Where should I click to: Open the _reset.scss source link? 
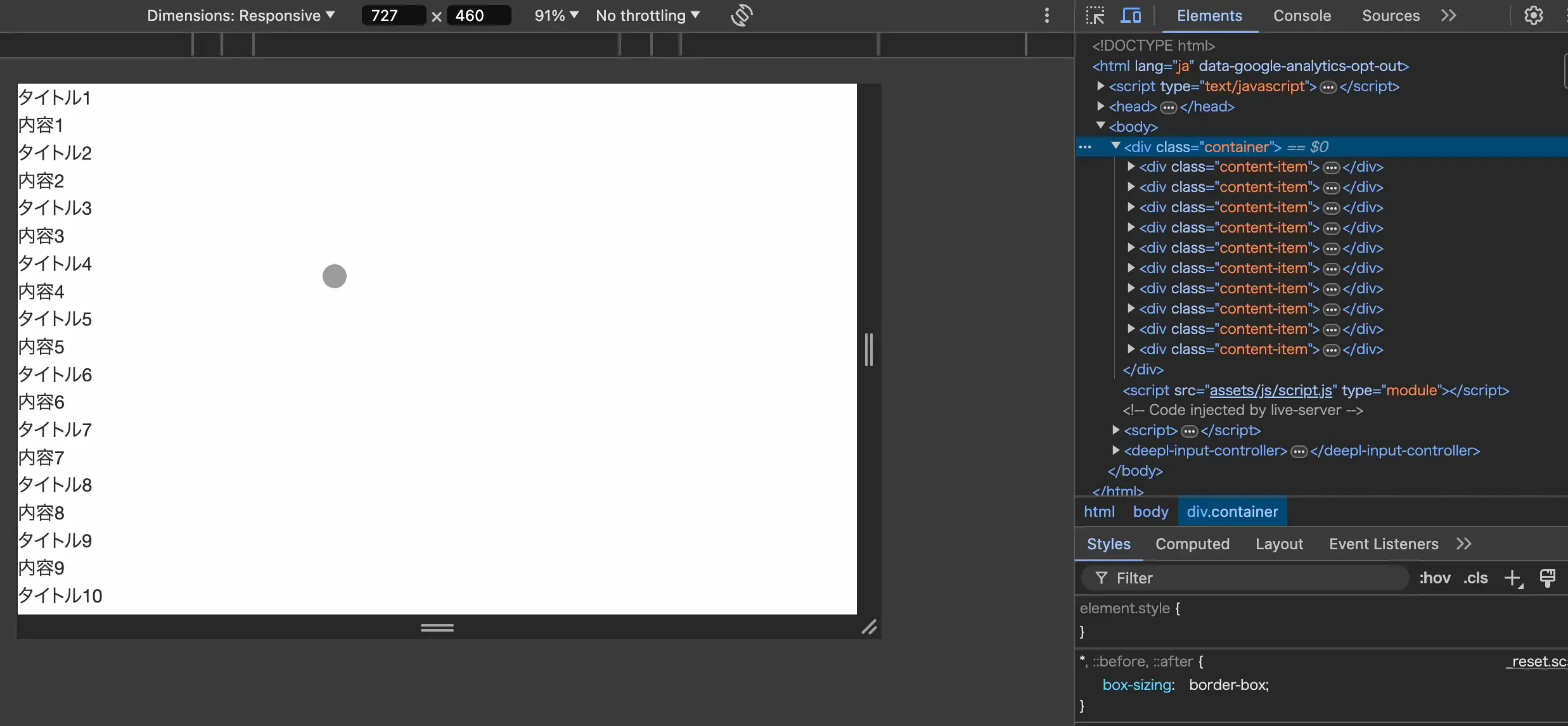1536,661
